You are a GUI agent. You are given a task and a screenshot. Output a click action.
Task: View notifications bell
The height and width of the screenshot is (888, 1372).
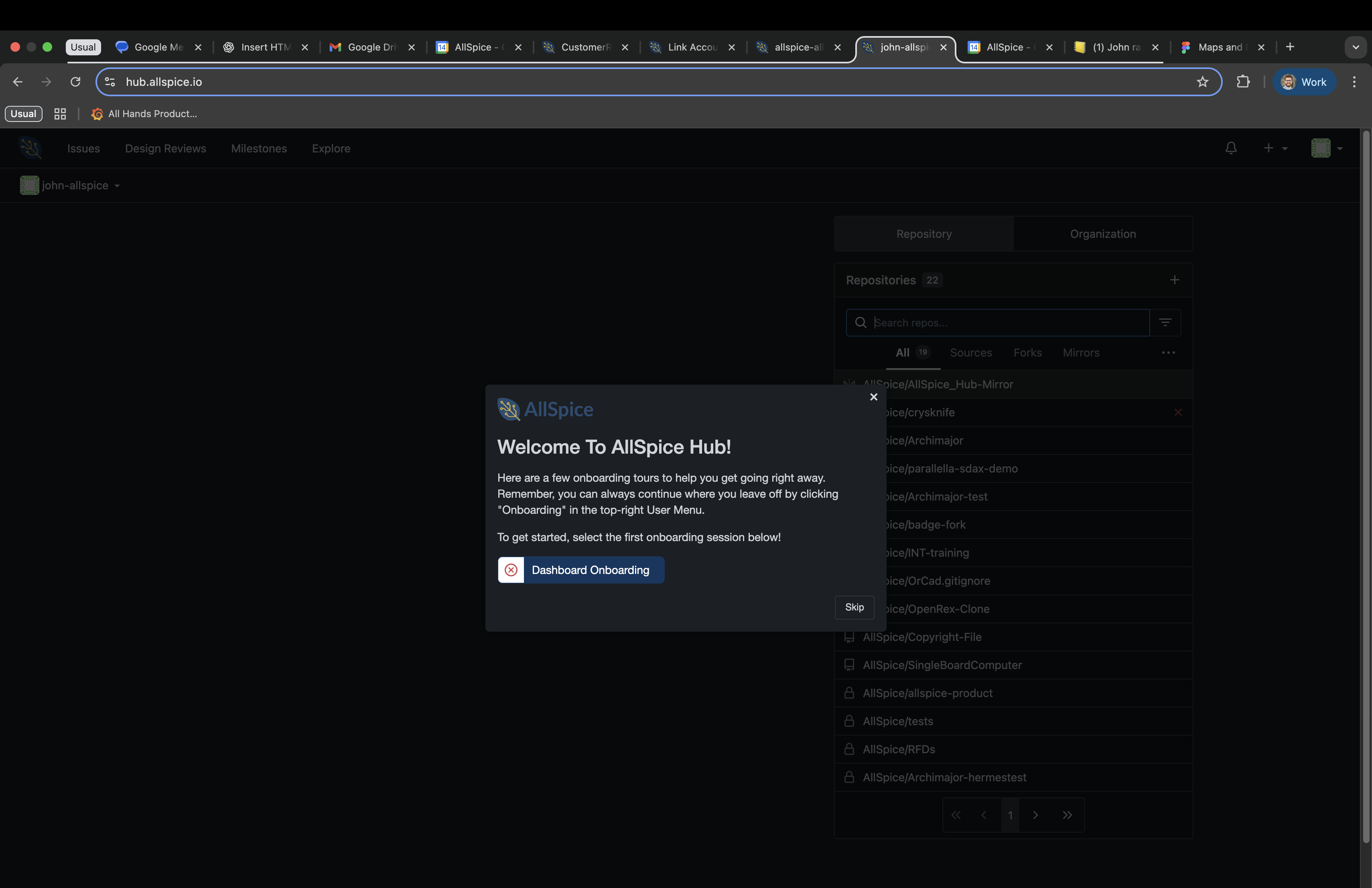coord(1231,148)
